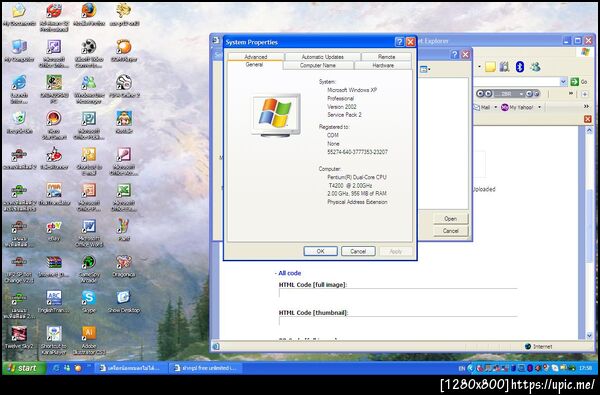
Task: Click inside the HTML Code [thumbnail] field
Action: coord(398,321)
